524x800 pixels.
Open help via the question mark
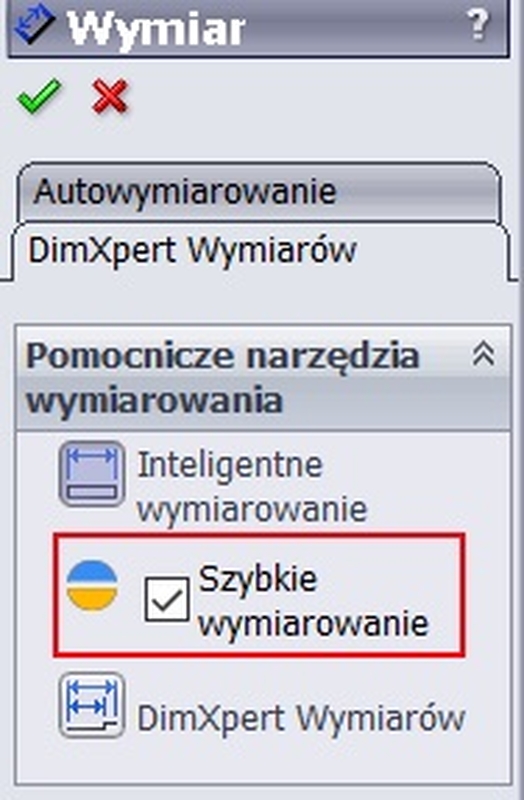click(x=478, y=25)
